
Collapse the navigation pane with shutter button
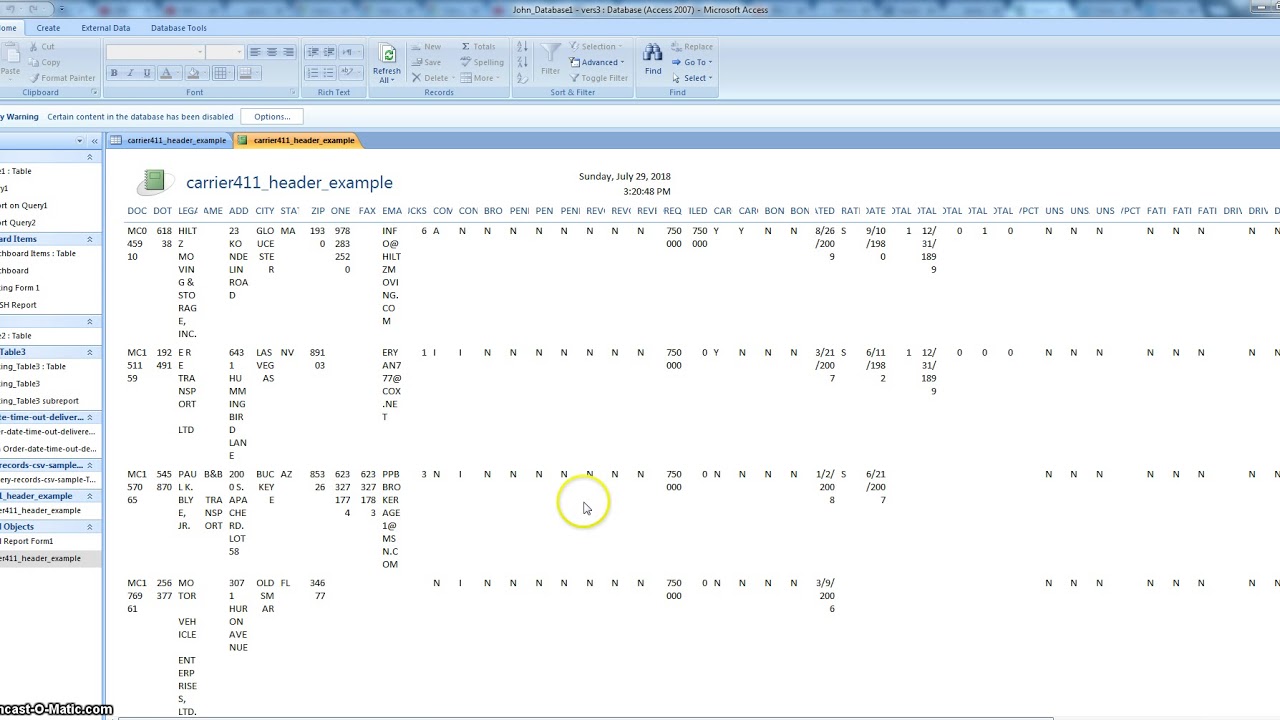pos(94,141)
